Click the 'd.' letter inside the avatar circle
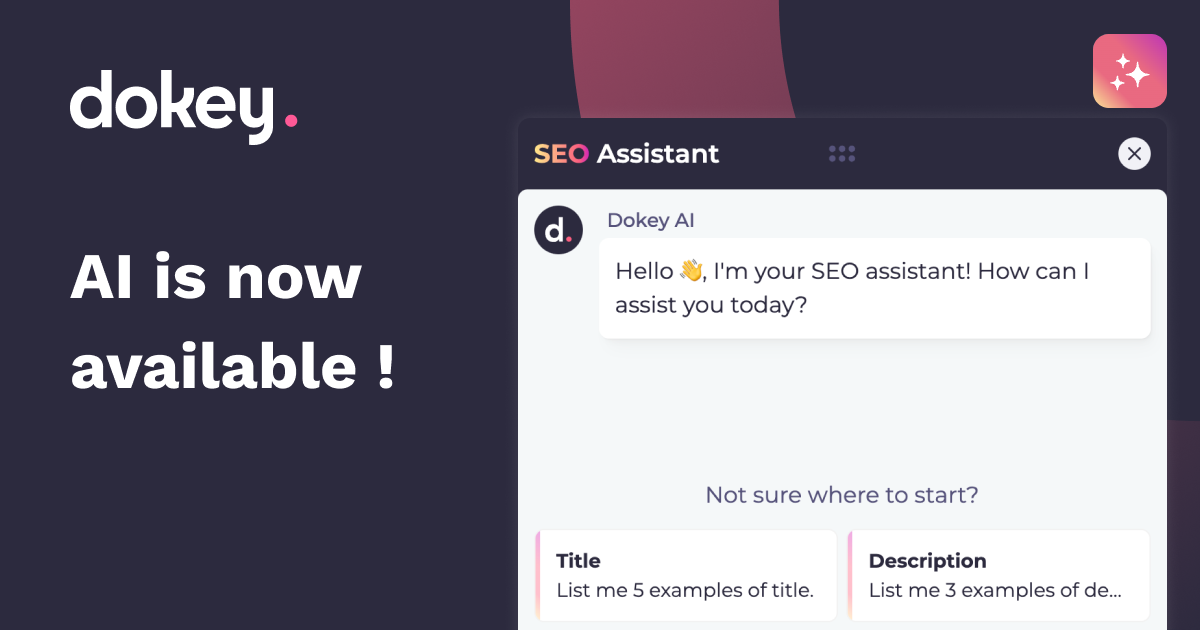 [558, 229]
